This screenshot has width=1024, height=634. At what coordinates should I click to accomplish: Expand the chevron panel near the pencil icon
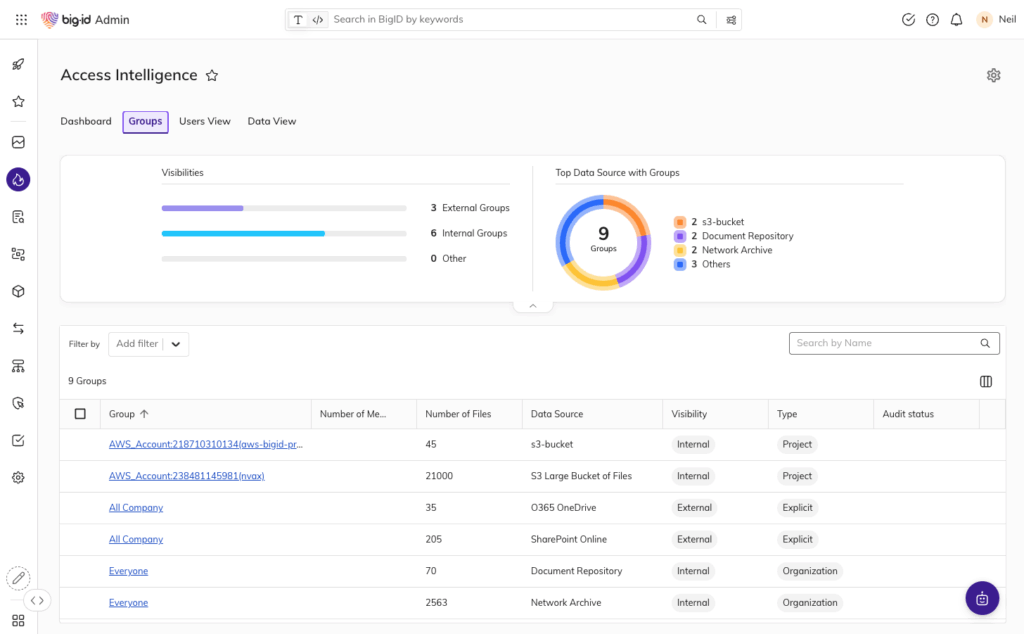[38, 600]
